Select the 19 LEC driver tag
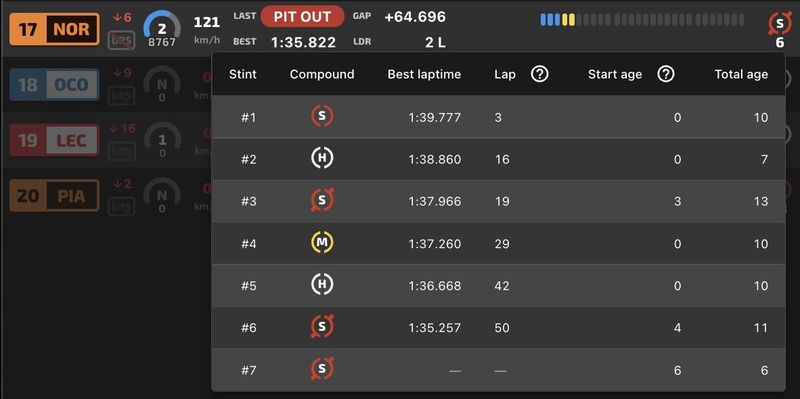 coord(54,140)
